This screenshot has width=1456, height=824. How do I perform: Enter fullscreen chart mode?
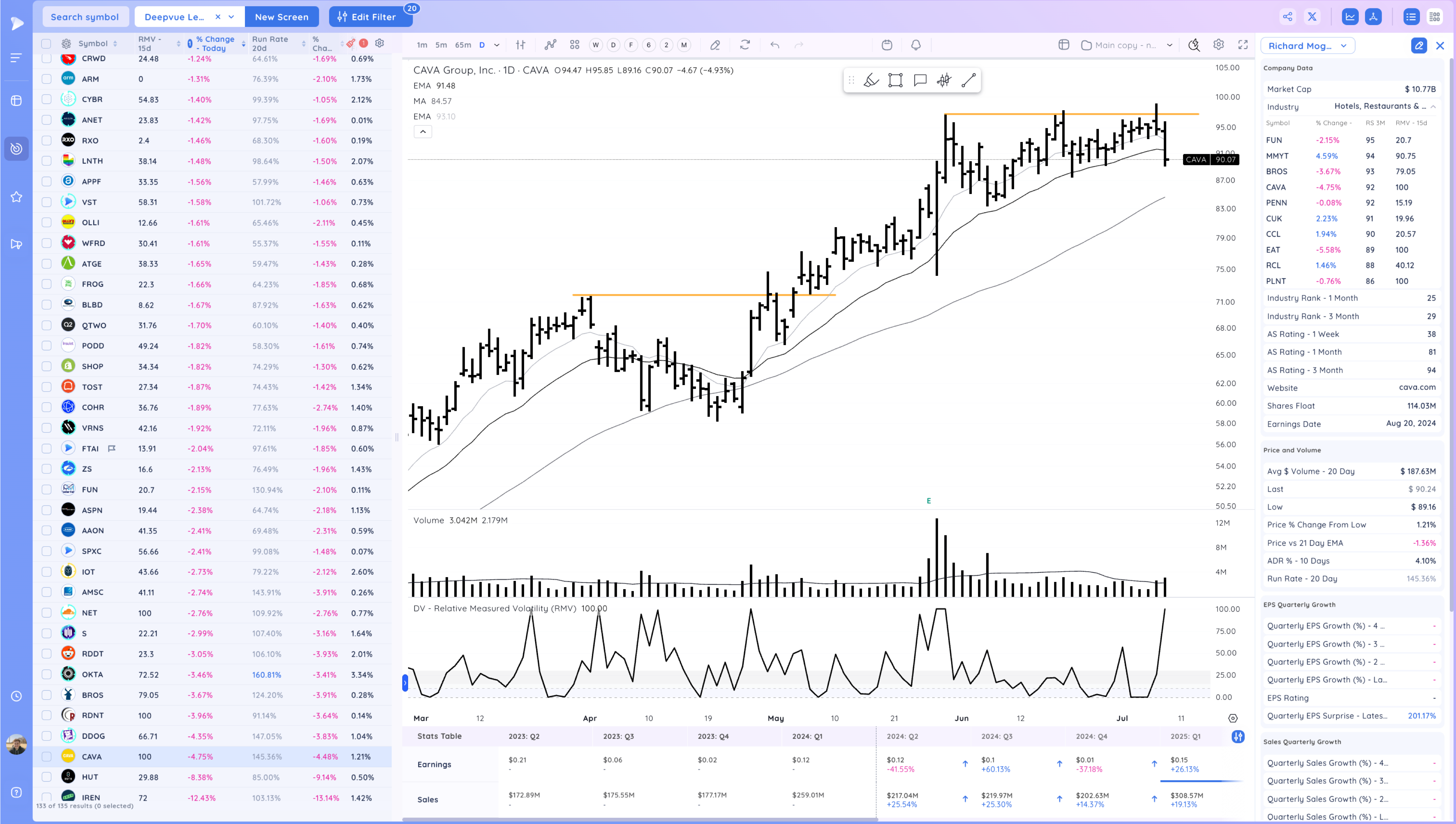[1243, 45]
